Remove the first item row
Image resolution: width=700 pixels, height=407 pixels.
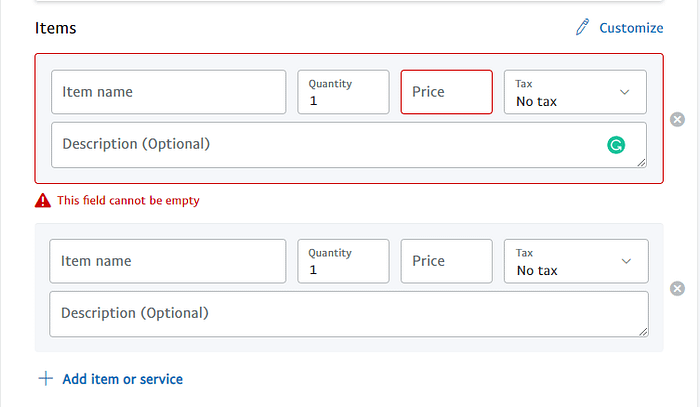(677, 119)
